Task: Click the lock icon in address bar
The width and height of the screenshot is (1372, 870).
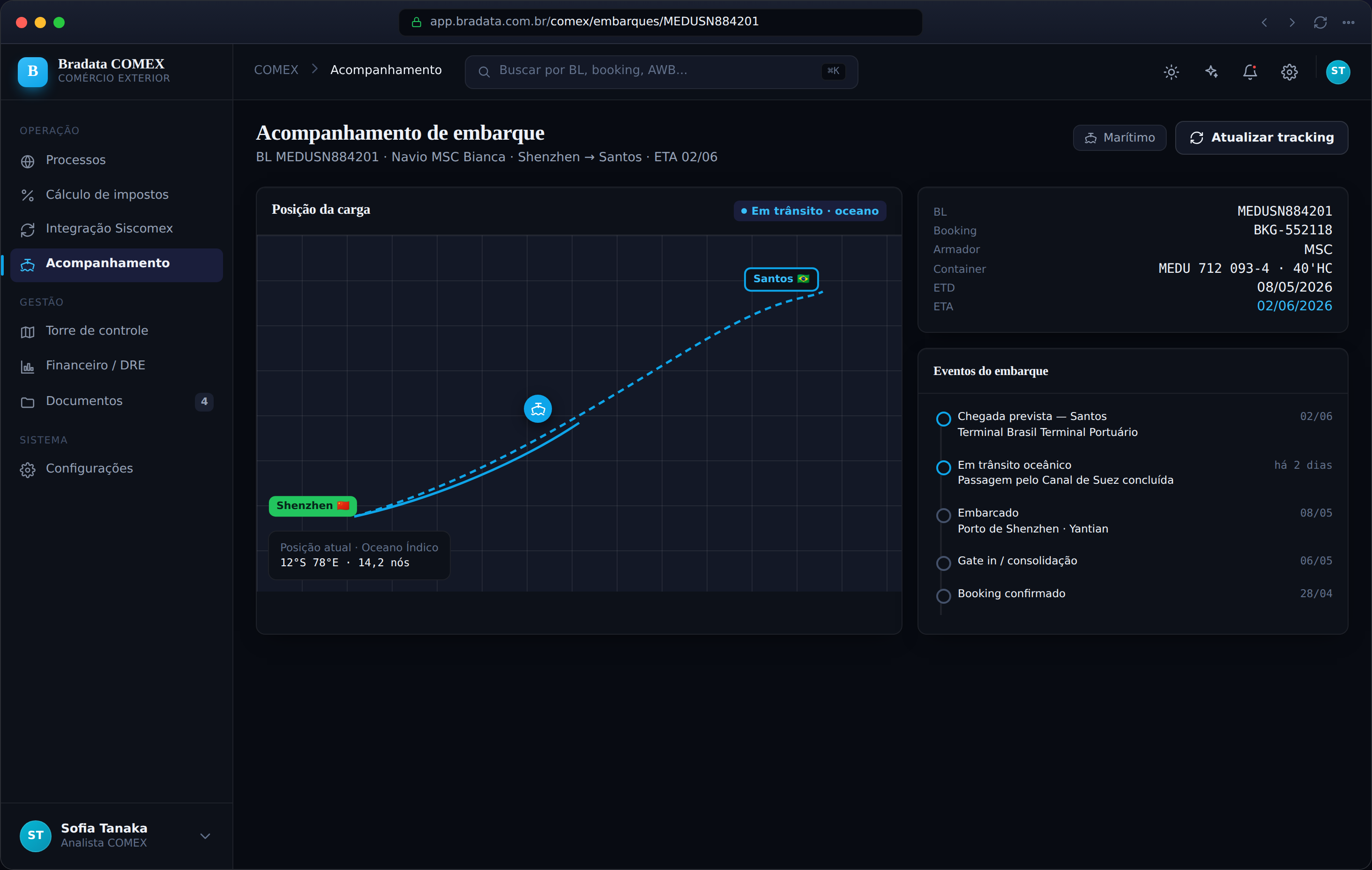Action: point(417,22)
